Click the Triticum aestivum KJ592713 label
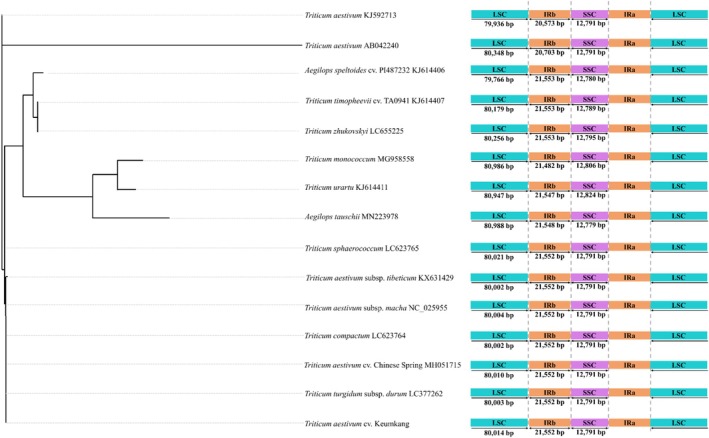 point(350,15)
